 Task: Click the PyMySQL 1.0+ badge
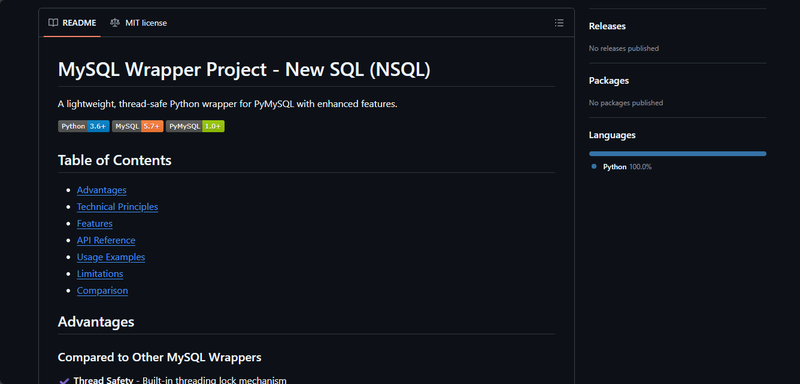pos(195,126)
